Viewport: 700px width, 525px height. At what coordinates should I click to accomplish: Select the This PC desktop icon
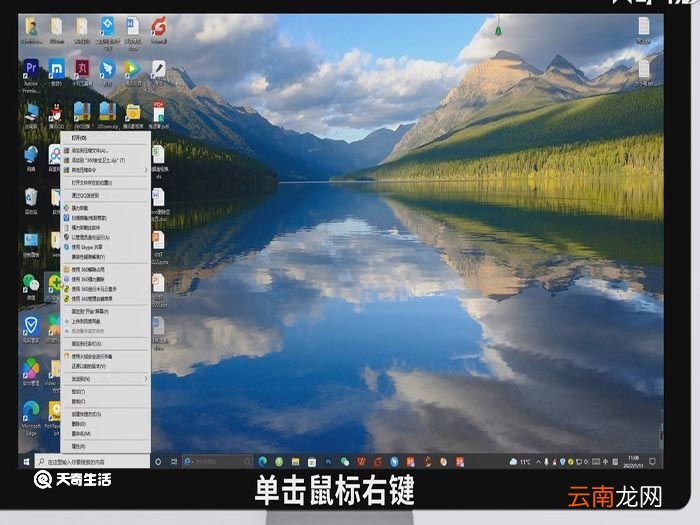31,114
